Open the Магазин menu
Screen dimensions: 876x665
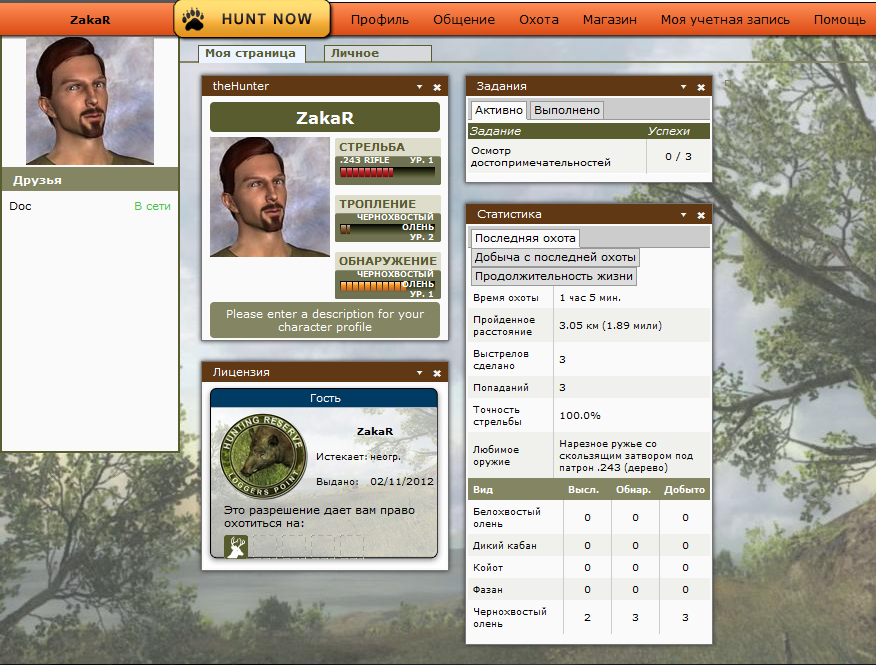tap(610, 20)
